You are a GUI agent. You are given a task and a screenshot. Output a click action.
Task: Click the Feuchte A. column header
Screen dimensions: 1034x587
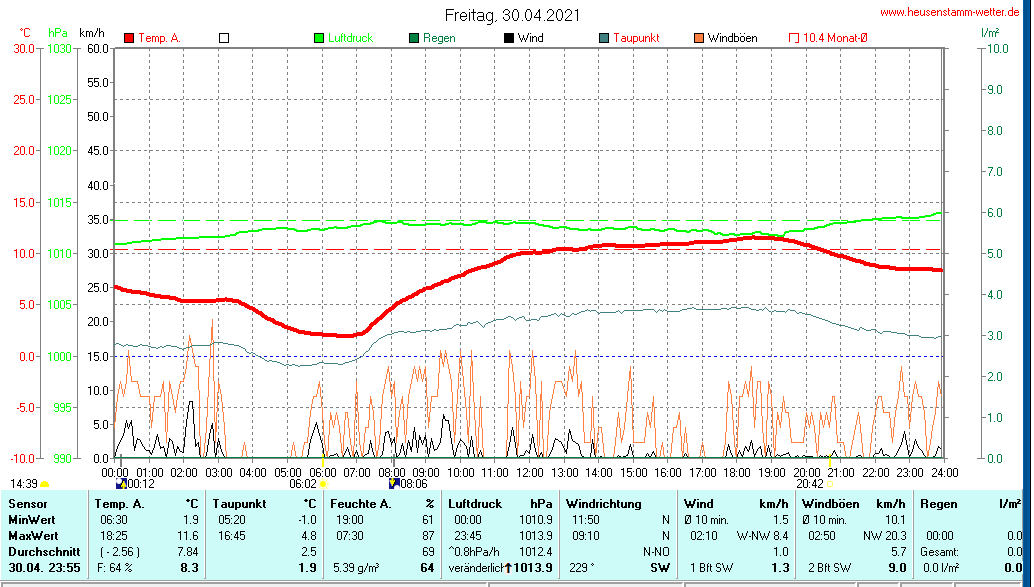tap(361, 504)
